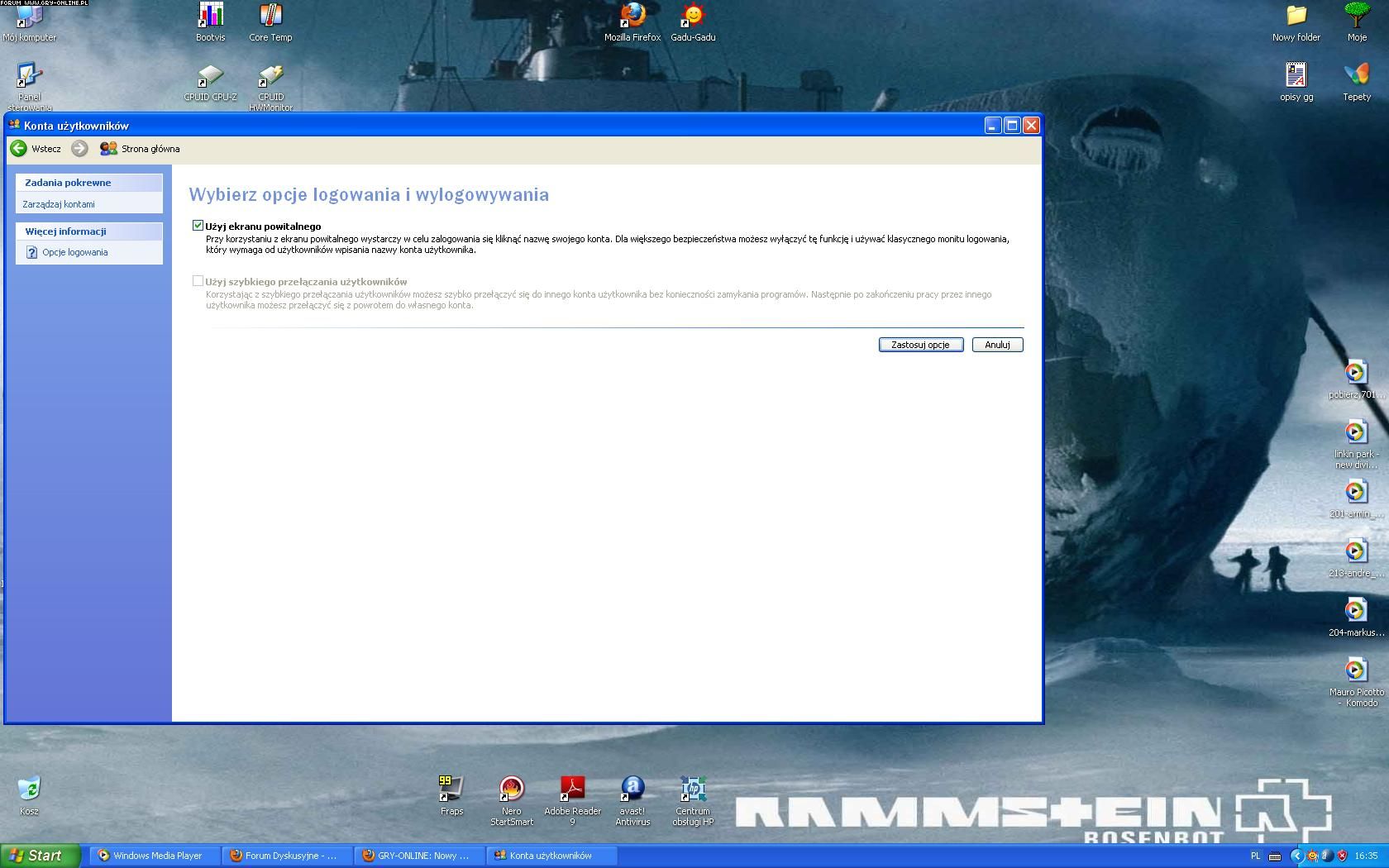Viewport: 1389px width, 868px height.
Task: Uncheck 'Użyj ekranu powitalnego' checkbox
Action: (x=198, y=226)
